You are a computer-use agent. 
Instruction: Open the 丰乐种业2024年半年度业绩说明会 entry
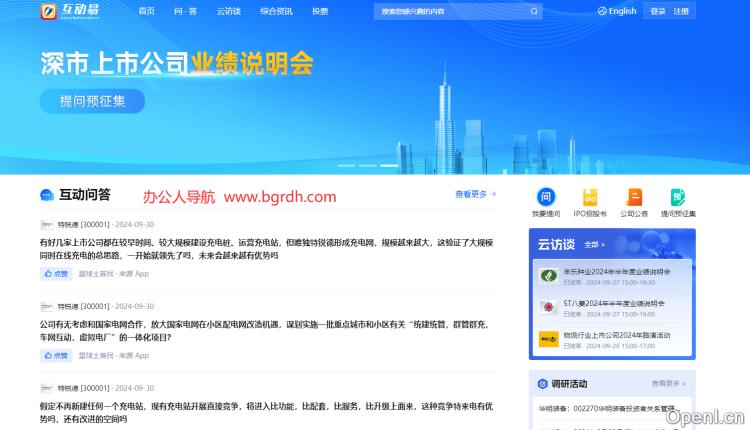click(617, 272)
